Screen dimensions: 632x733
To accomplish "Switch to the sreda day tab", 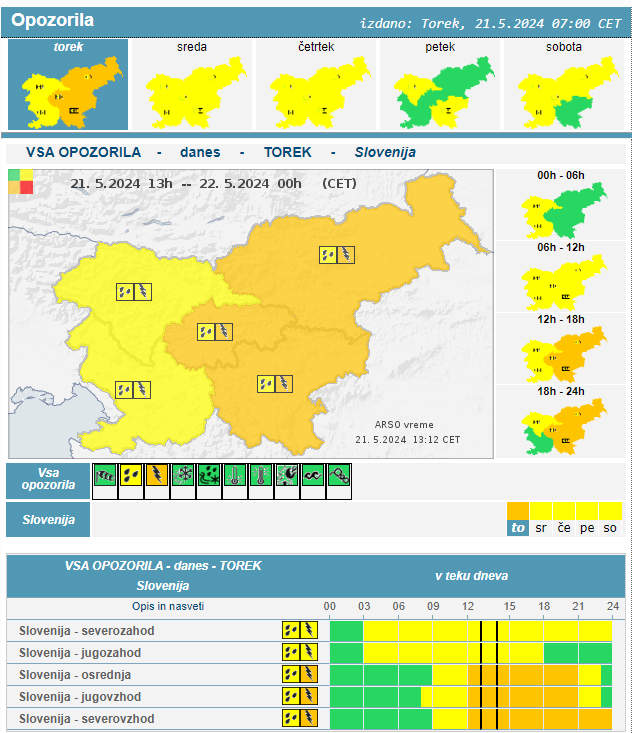I will click(x=192, y=85).
